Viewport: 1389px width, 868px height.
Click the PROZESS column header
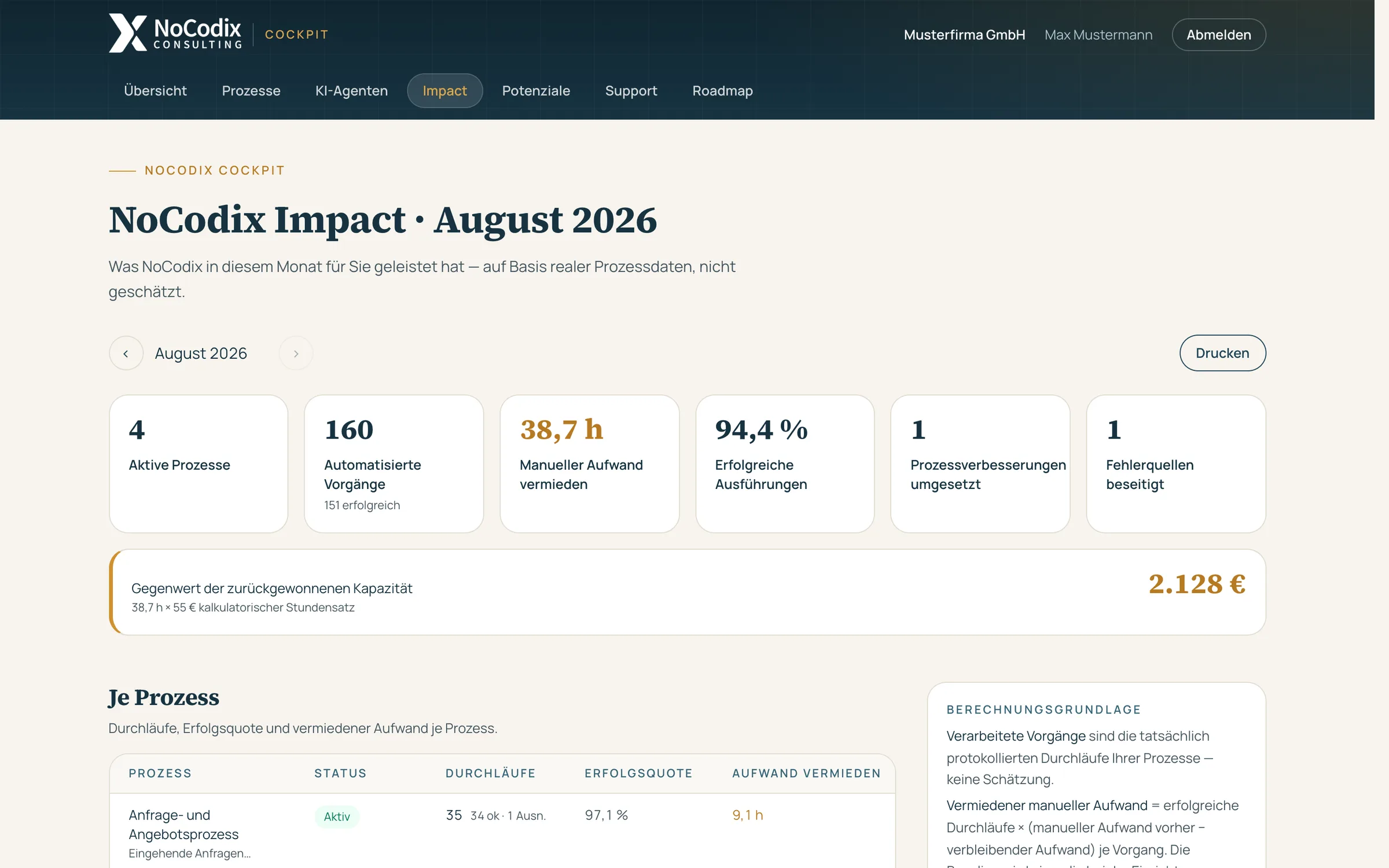(x=160, y=774)
